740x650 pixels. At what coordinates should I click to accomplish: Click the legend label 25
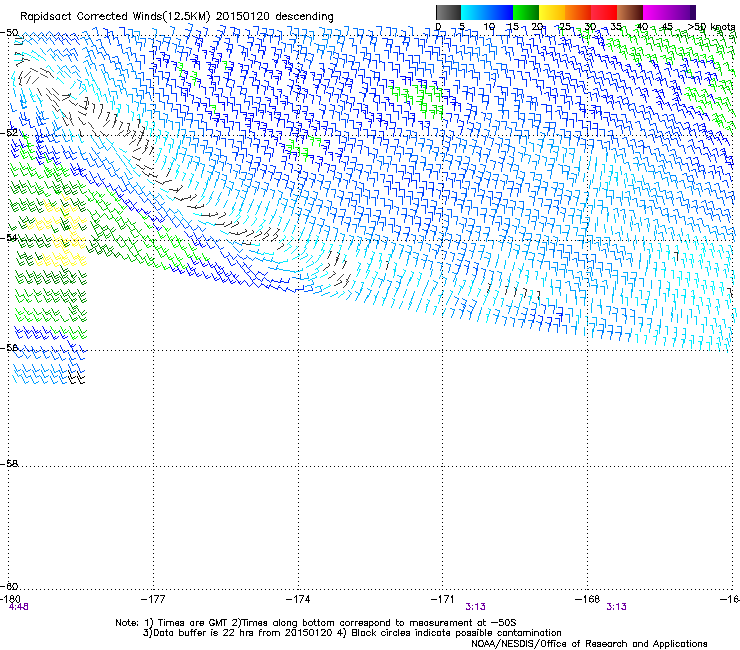[564, 27]
